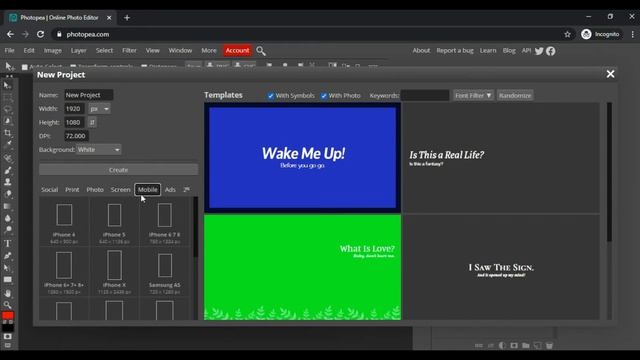Open the Window menu
Viewport: 640px width, 360px height.
pos(180,51)
